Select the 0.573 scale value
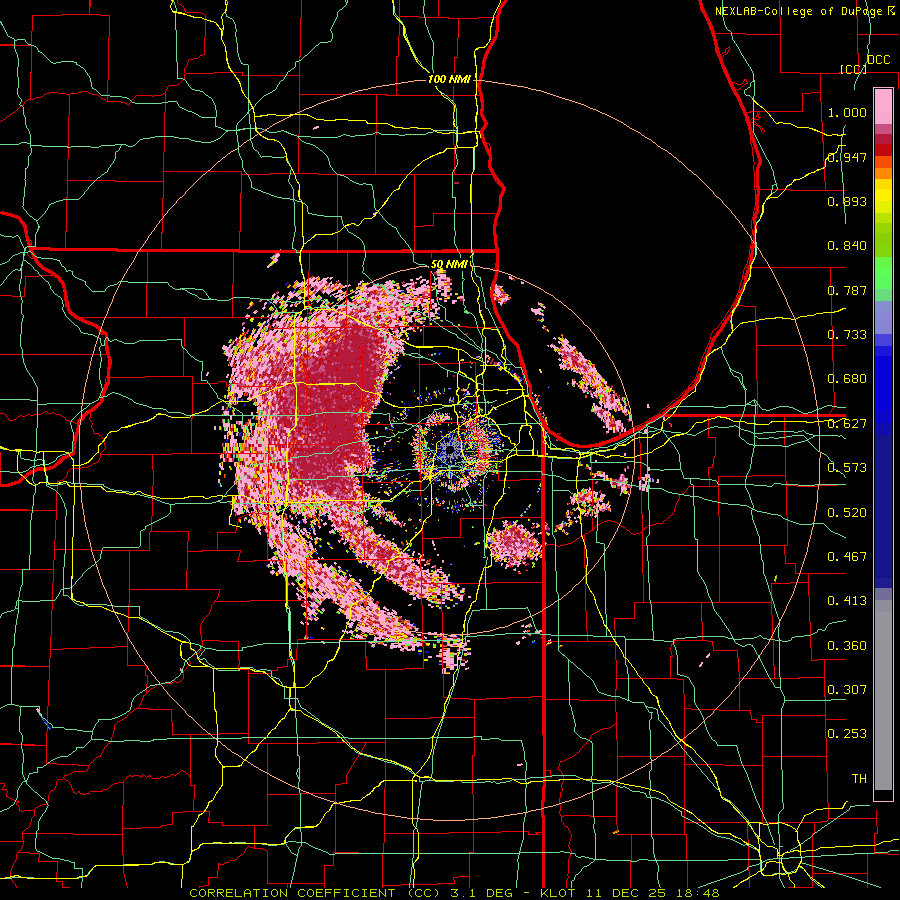The image size is (900, 900). pyautogui.click(x=847, y=468)
